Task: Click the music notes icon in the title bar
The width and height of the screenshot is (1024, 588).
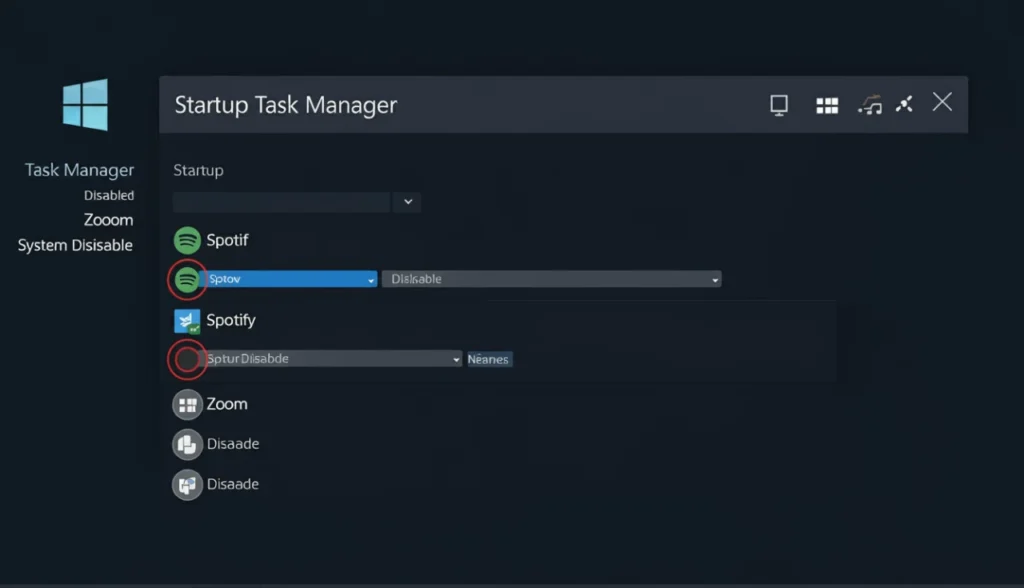Action: pyautogui.click(x=870, y=105)
